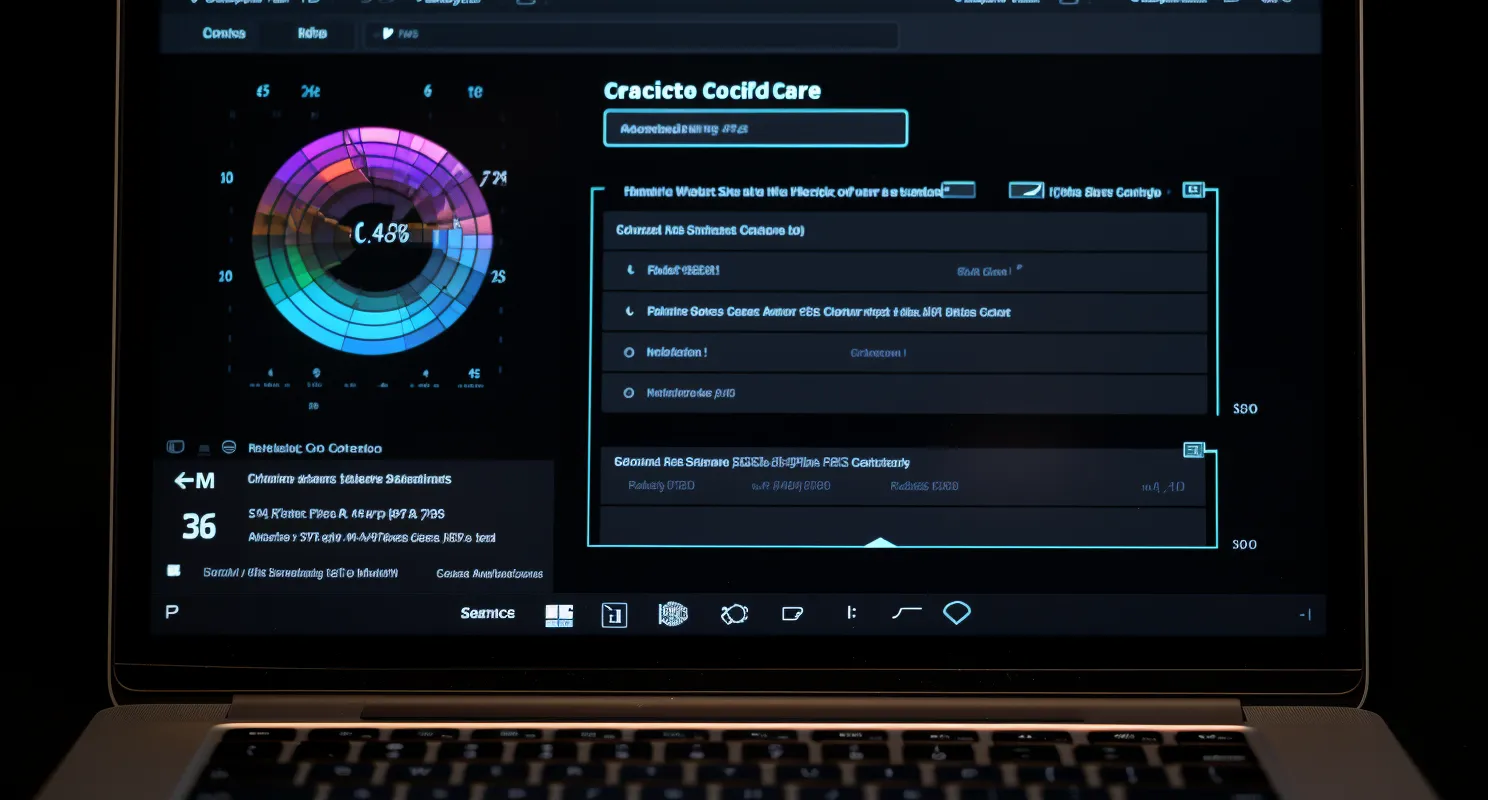Select the 'Nolofoton' radio row
This screenshot has height=800, width=1488.
pos(904,353)
